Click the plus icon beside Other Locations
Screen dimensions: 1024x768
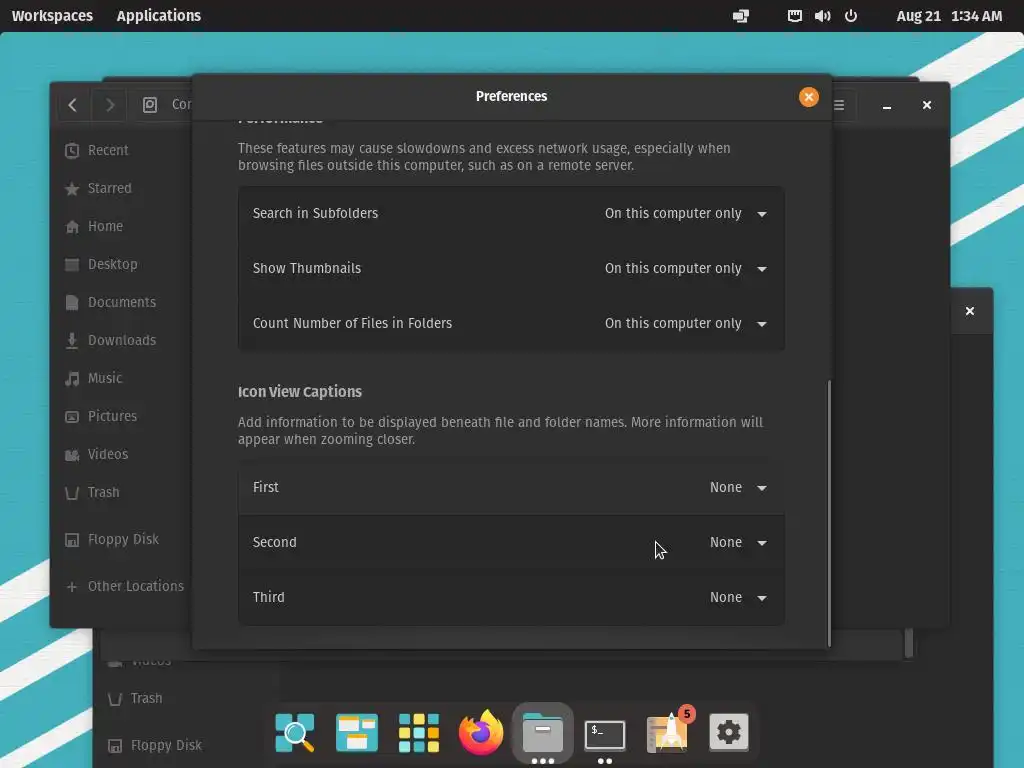(72, 587)
